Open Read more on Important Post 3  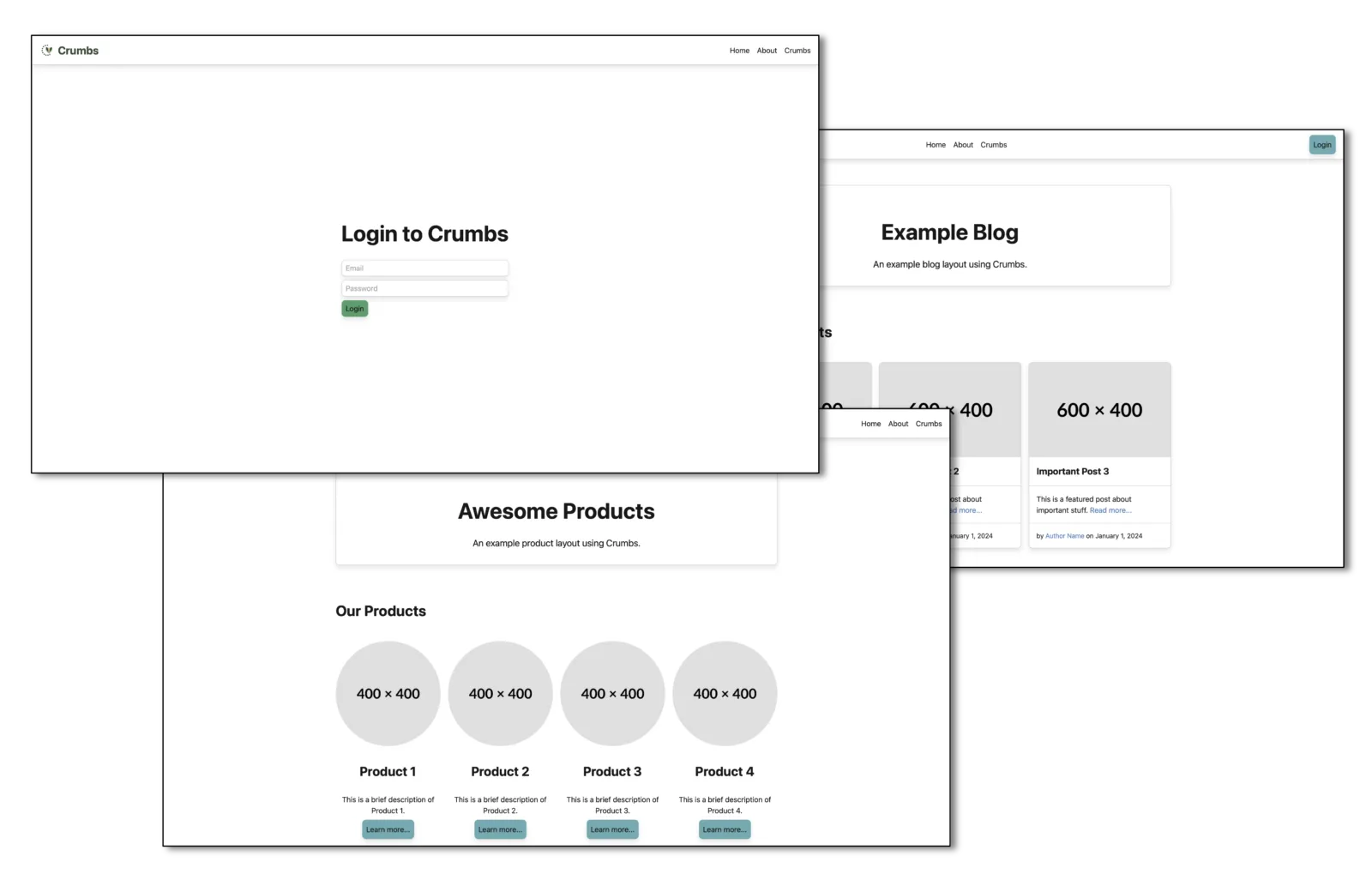(1110, 509)
